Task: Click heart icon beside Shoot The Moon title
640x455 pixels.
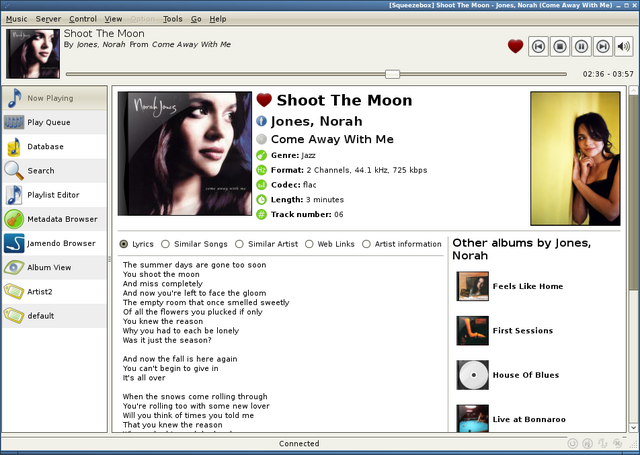Action: pyautogui.click(x=264, y=100)
